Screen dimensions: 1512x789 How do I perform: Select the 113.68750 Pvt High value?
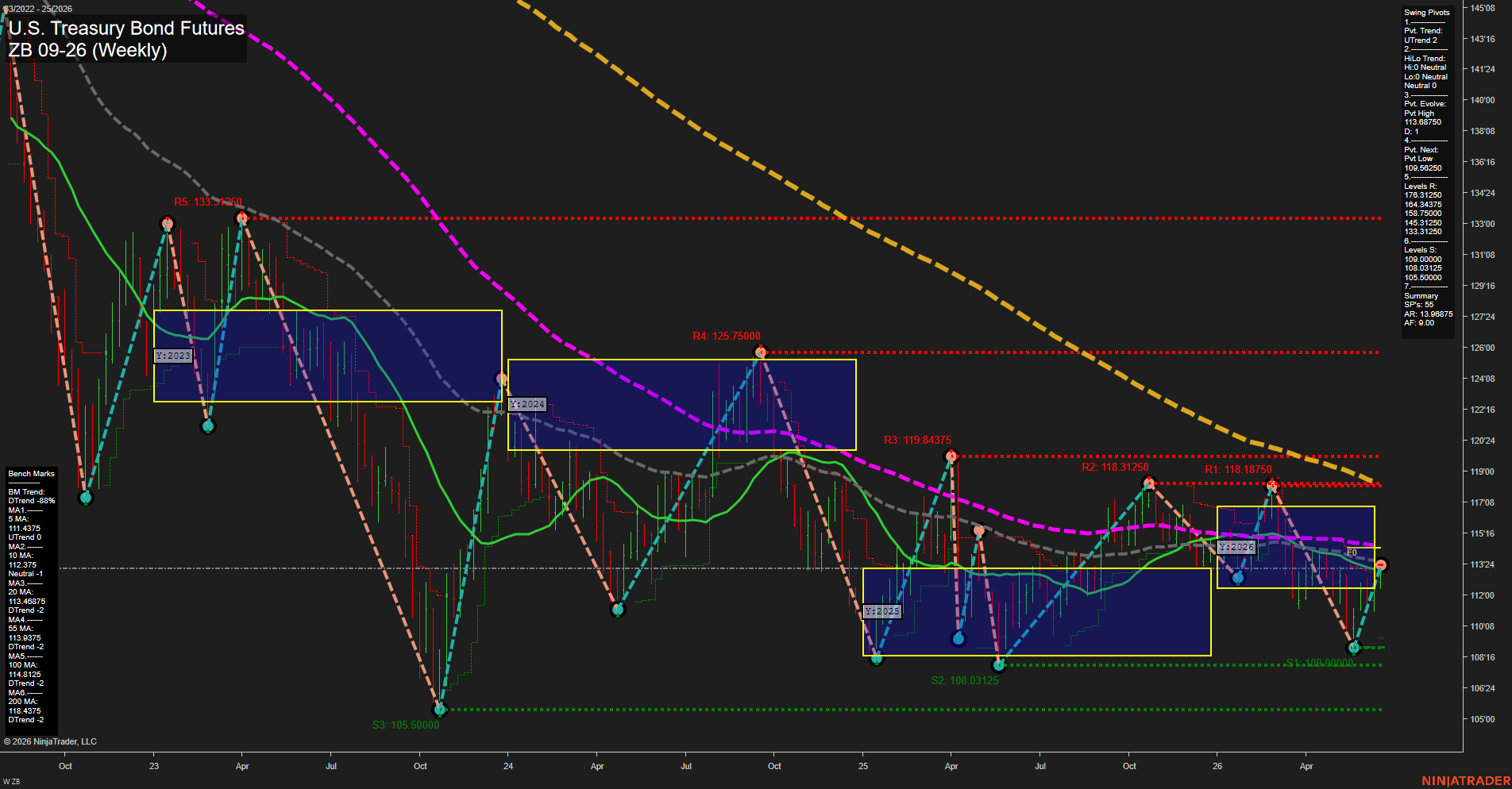[x=1422, y=122]
